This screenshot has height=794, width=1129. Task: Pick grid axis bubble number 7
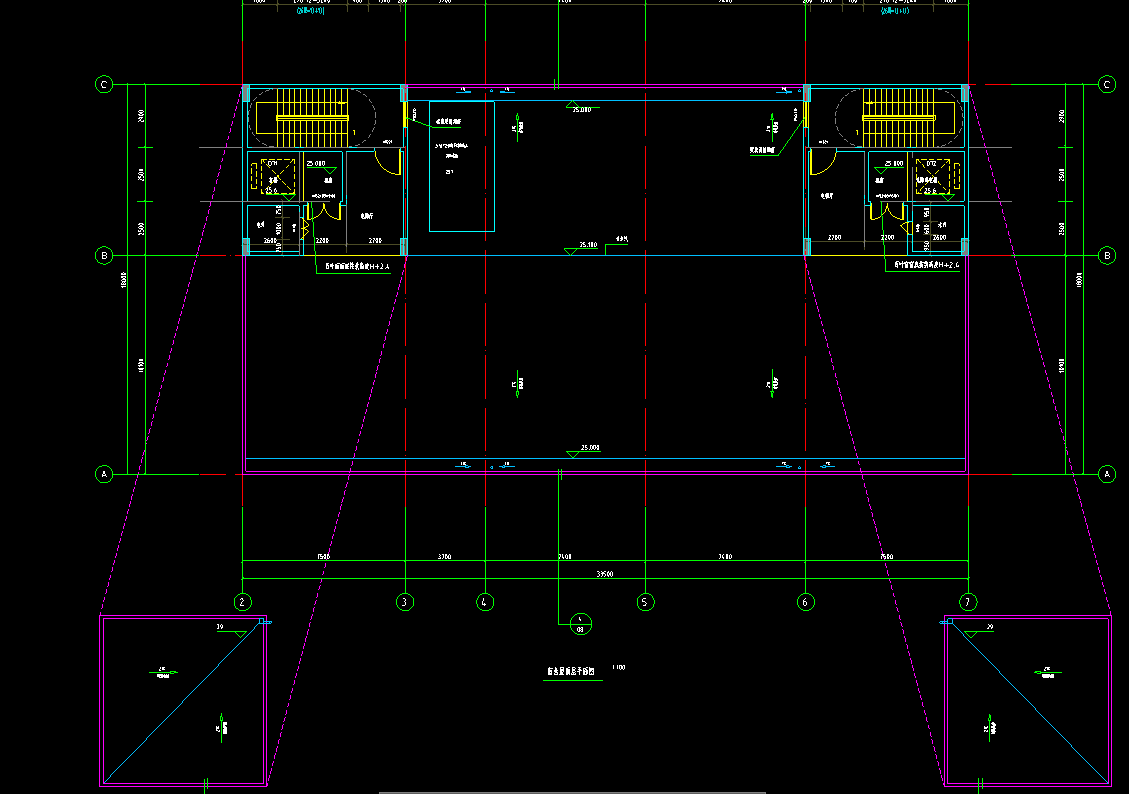(x=967, y=602)
